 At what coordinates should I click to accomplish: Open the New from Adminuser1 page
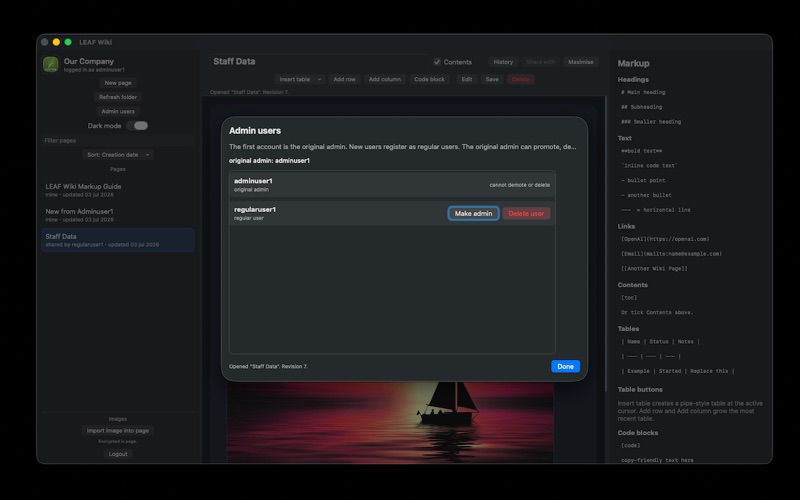point(118,215)
